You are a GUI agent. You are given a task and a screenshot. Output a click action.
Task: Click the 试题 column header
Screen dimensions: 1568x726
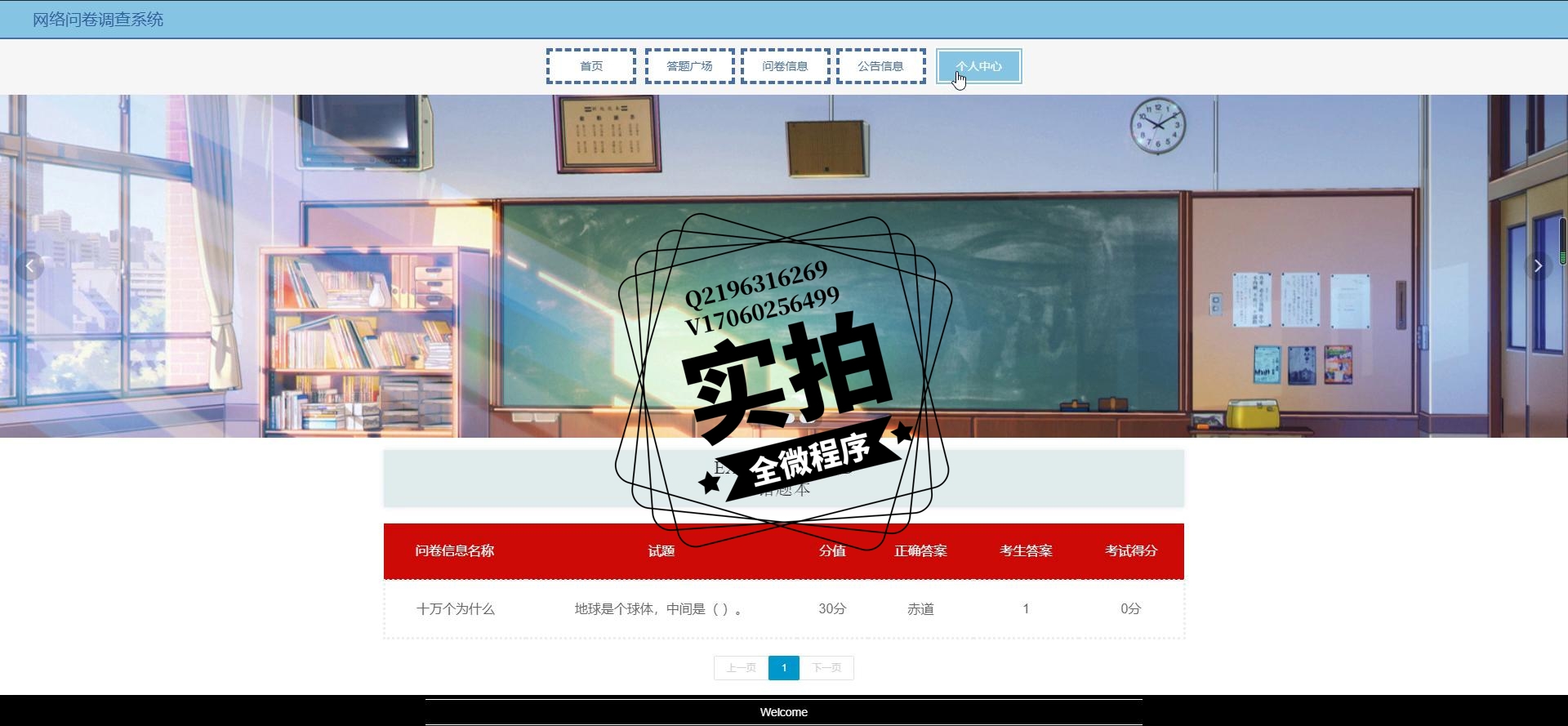tap(661, 551)
